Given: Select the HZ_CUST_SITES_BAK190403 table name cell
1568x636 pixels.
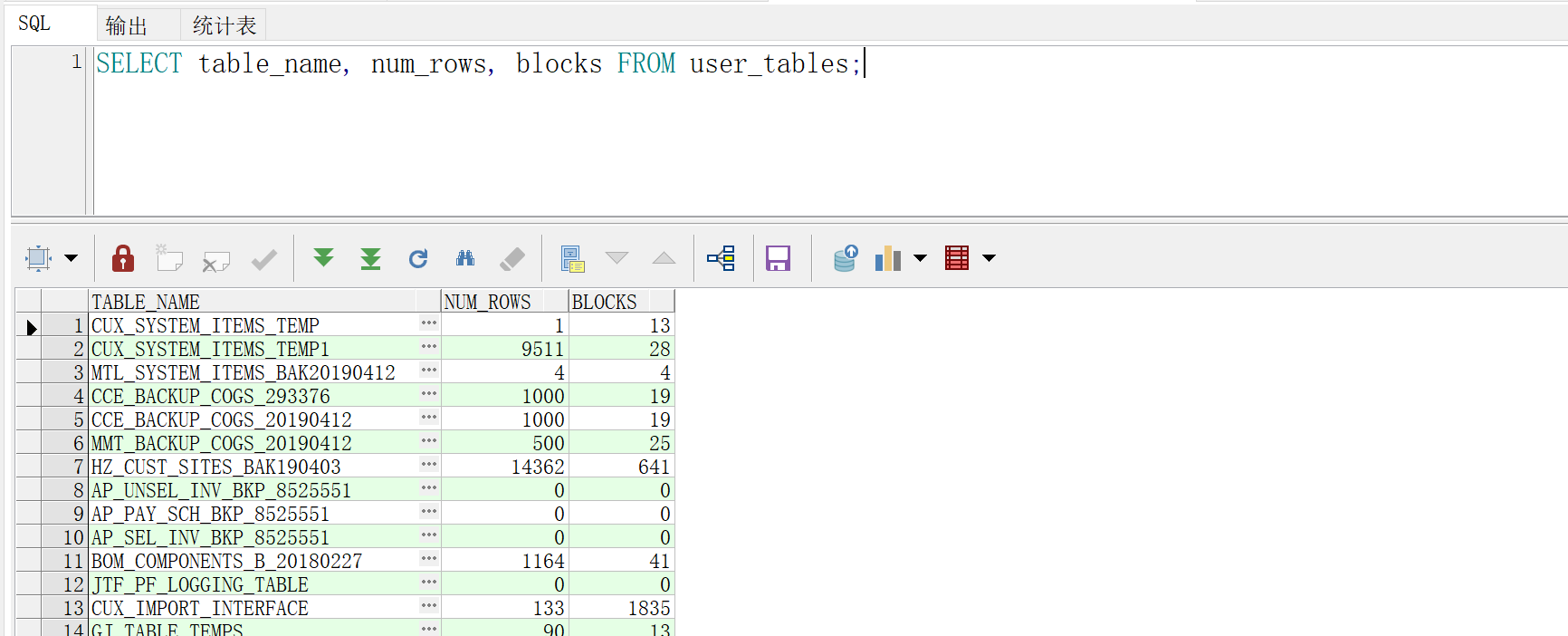Looking at the screenshot, I should point(217,467).
